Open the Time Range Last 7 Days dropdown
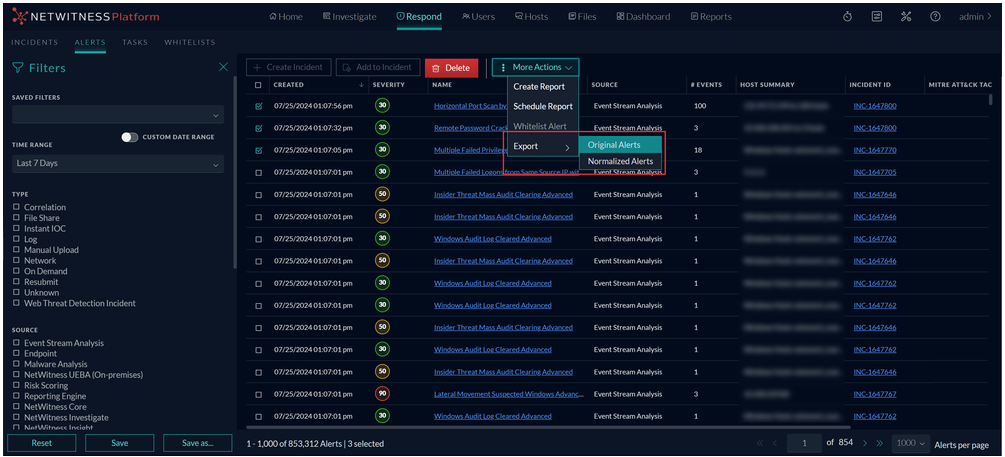This screenshot has height=457, width=1005. [118, 163]
